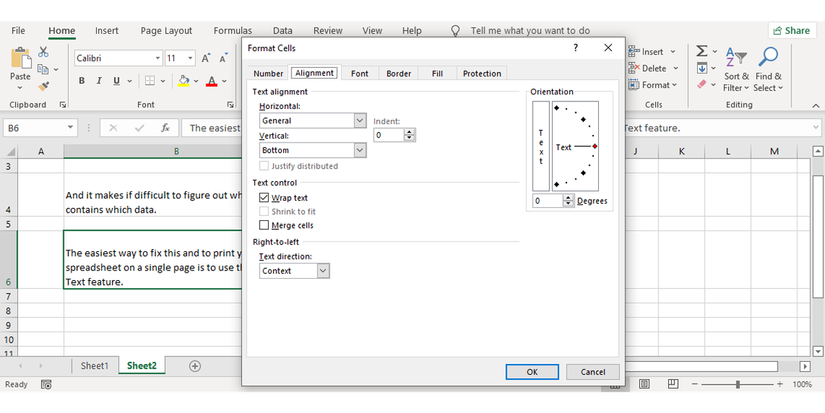Open Find & Select
825x413 pixels.
[x=768, y=69]
